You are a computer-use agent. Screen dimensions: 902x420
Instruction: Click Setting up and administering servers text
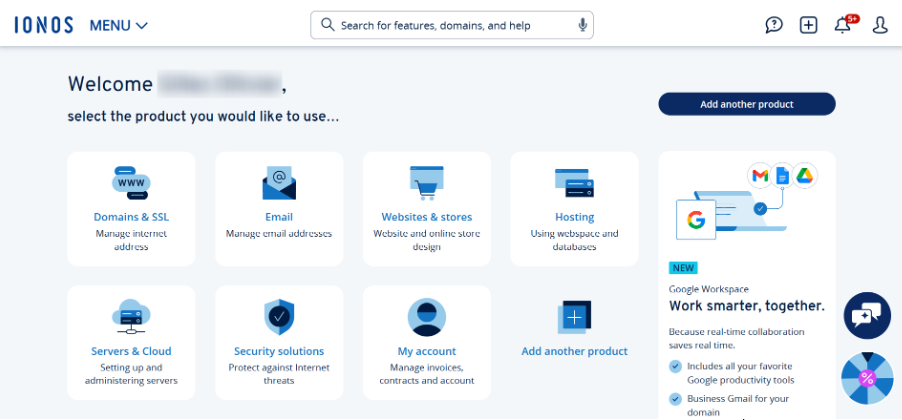(131, 375)
